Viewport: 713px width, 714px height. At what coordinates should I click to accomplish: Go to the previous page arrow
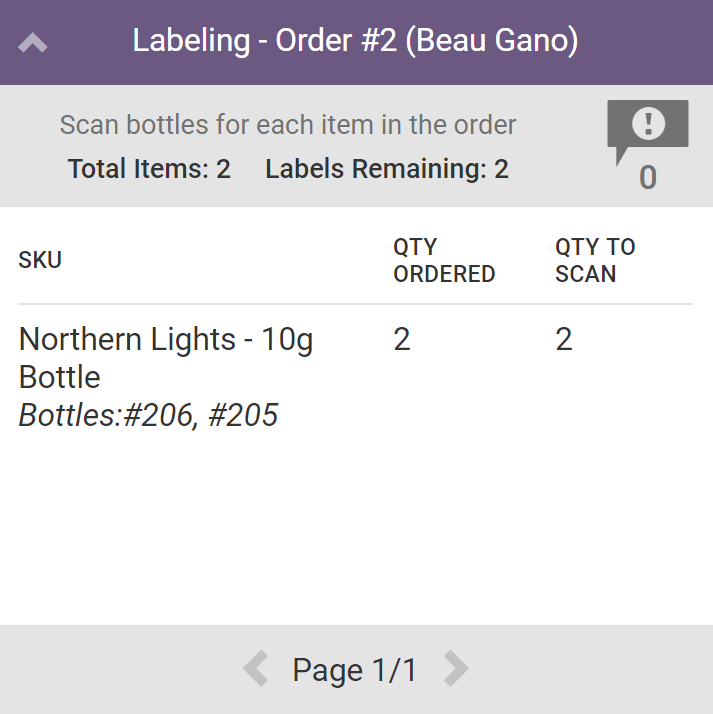(x=256, y=669)
